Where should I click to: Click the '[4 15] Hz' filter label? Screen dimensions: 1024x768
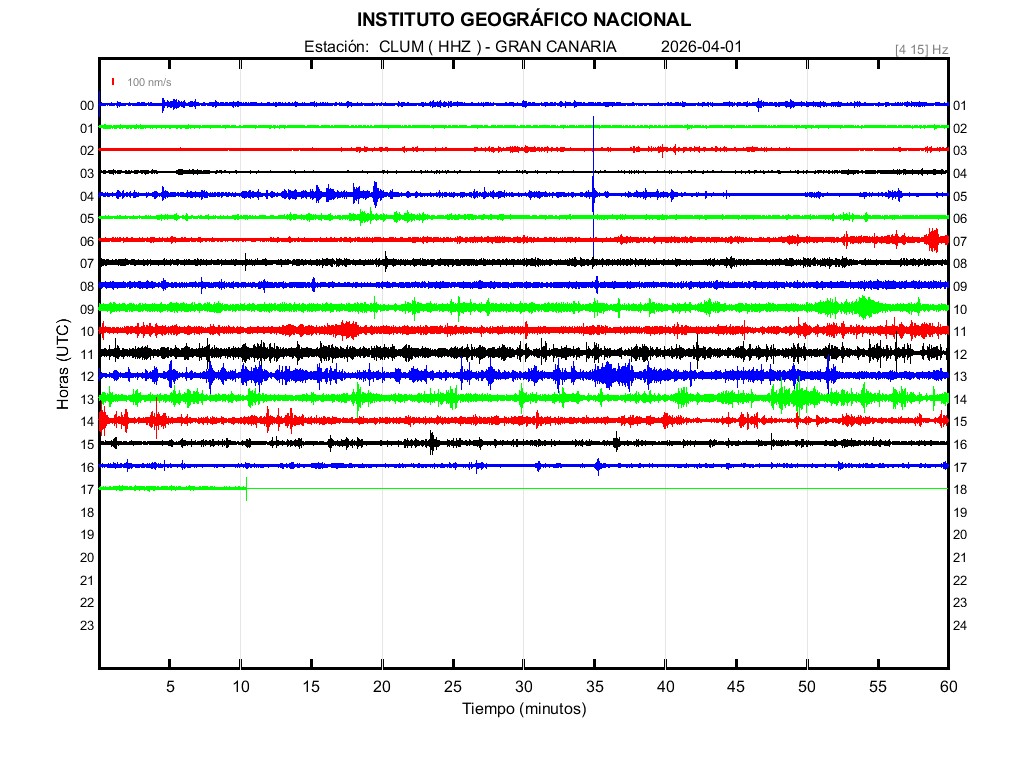pyautogui.click(x=921, y=49)
